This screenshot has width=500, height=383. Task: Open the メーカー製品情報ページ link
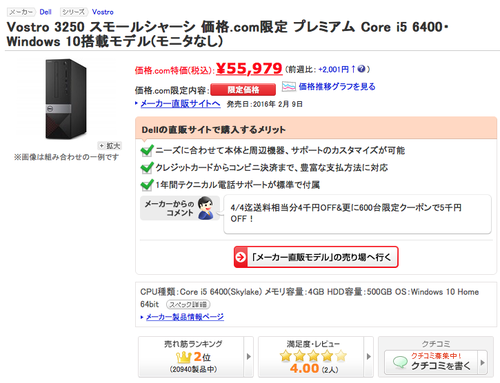(185, 317)
